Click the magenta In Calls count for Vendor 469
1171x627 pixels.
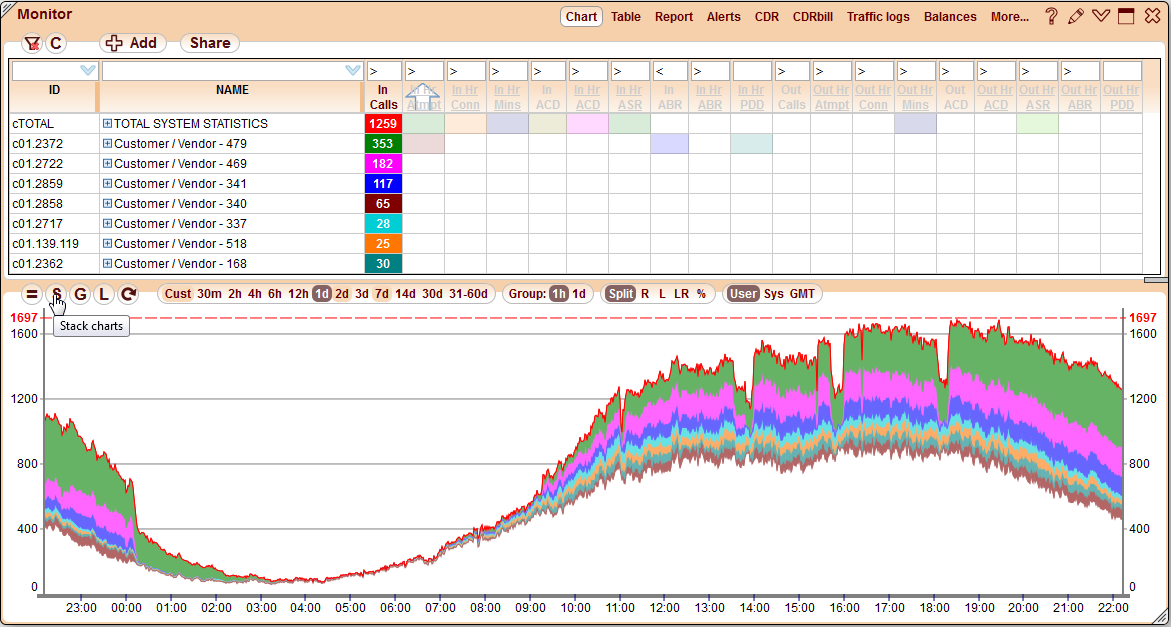pyautogui.click(x=381, y=163)
